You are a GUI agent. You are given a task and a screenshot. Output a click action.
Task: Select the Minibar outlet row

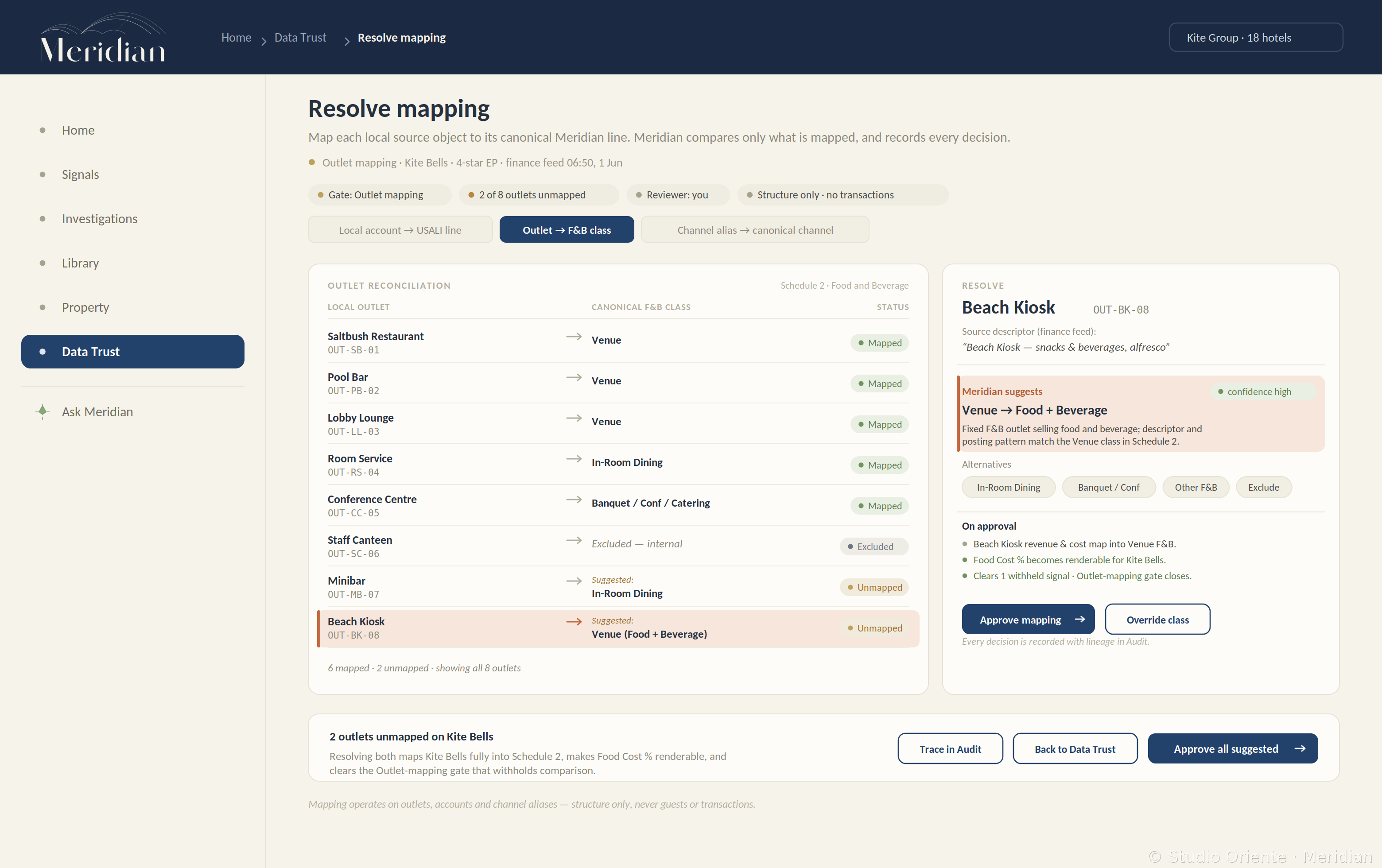pyautogui.click(x=617, y=587)
